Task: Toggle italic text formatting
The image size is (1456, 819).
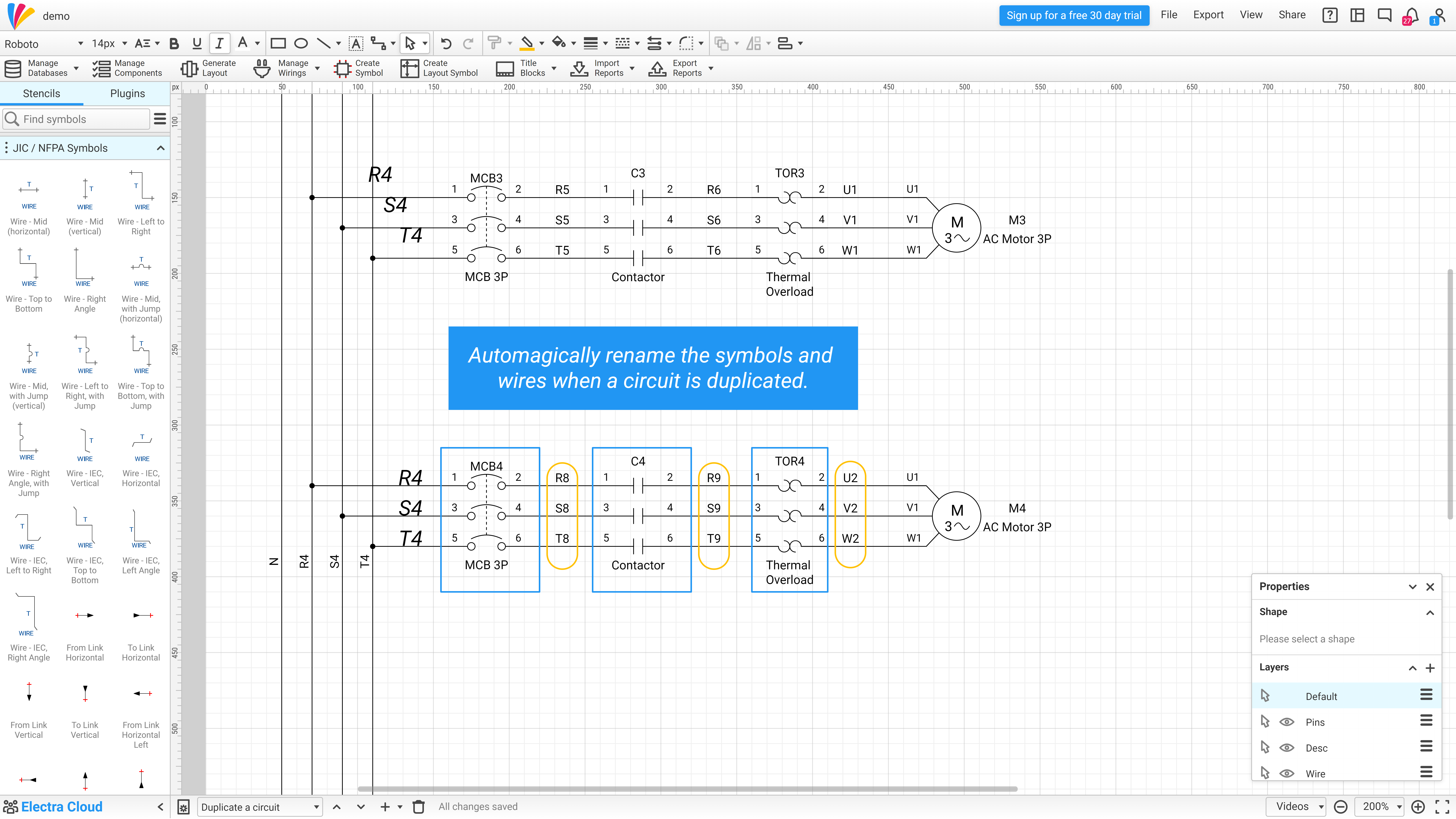Action: point(219,44)
